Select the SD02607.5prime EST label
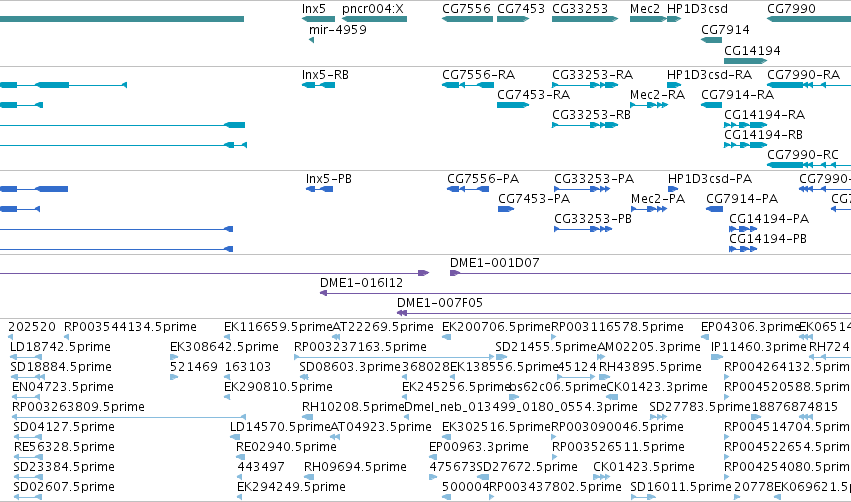The width and height of the screenshot is (851, 502). (64, 487)
